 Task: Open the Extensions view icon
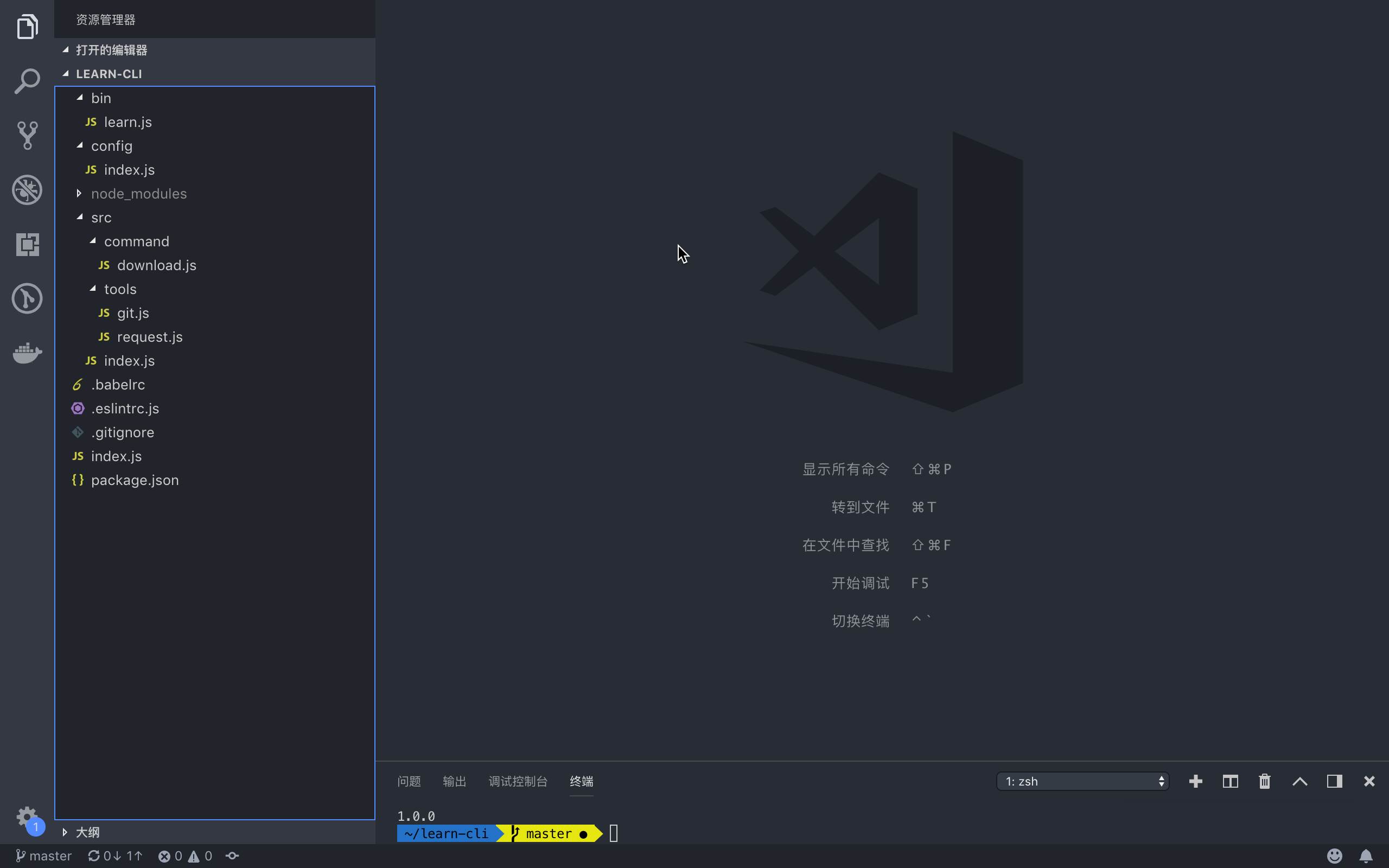(x=27, y=245)
